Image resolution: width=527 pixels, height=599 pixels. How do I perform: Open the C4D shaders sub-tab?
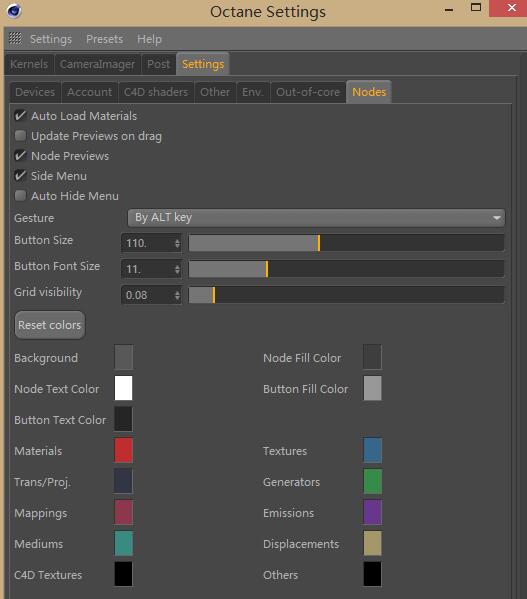pyautogui.click(x=156, y=92)
